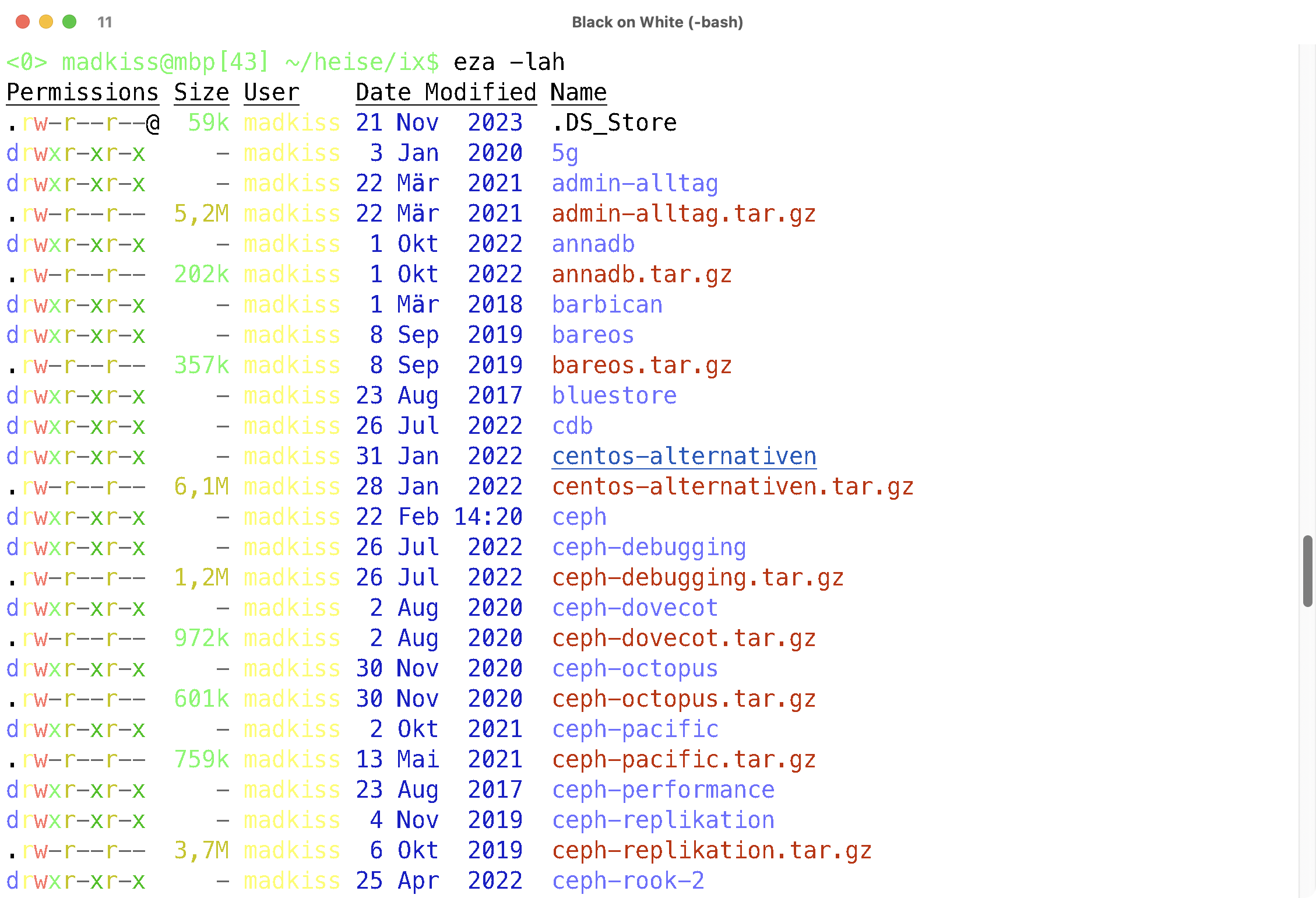
Task: Click the ceph-replikation.tar.gz archive name
Action: click(712, 850)
